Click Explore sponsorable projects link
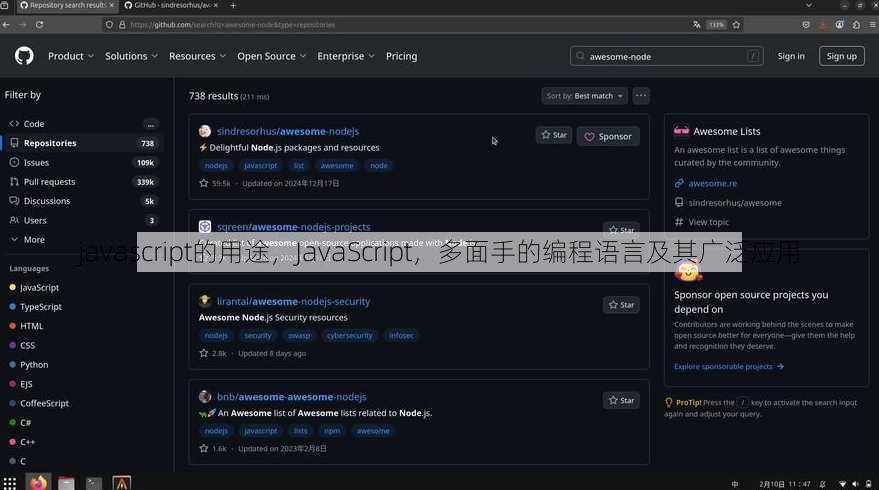 pos(728,366)
